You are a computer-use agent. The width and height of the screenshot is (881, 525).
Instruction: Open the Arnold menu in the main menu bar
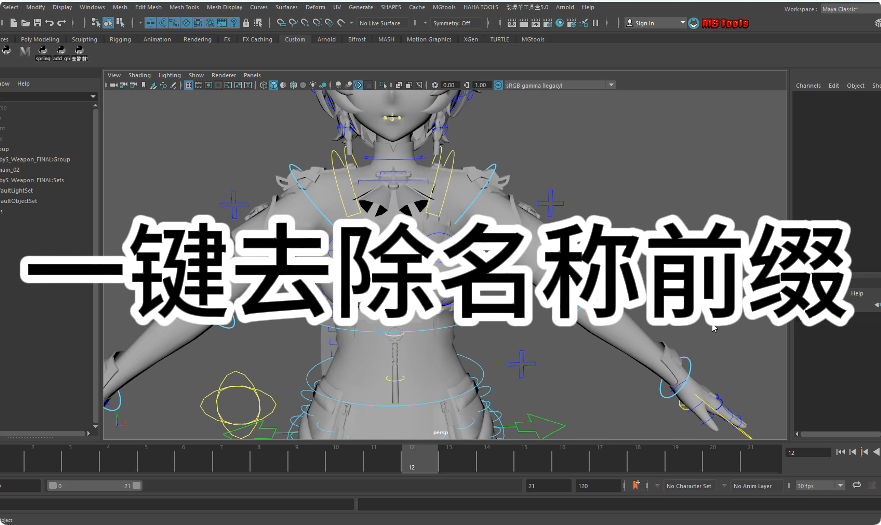click(x=565, y=7)
